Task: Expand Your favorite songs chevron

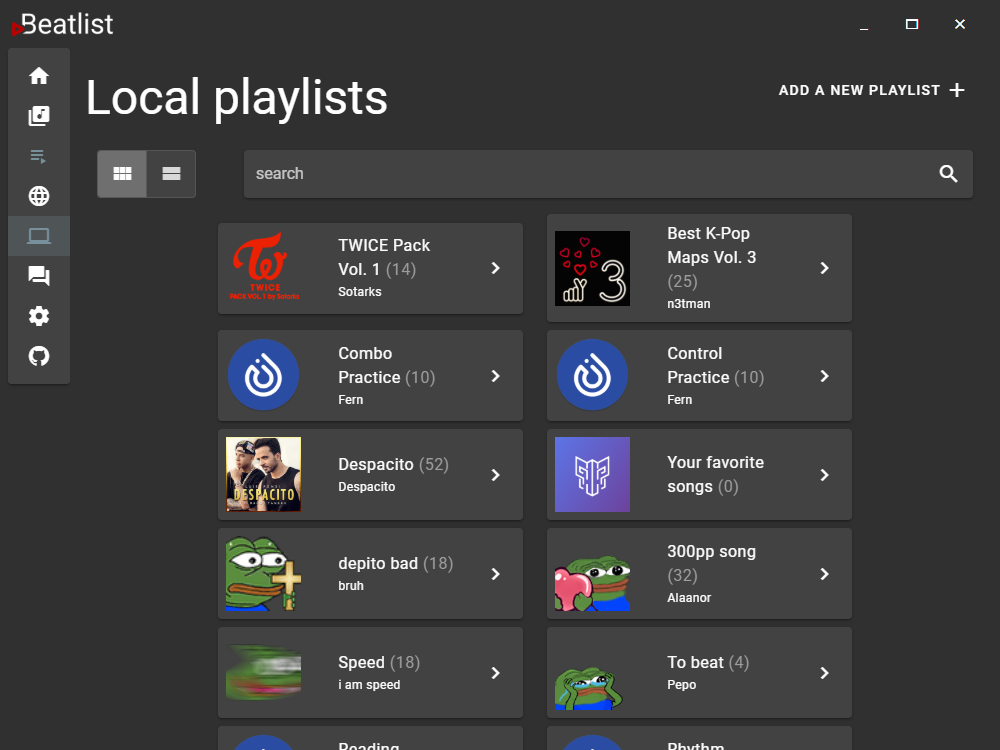Action: (x=825, y=475)
